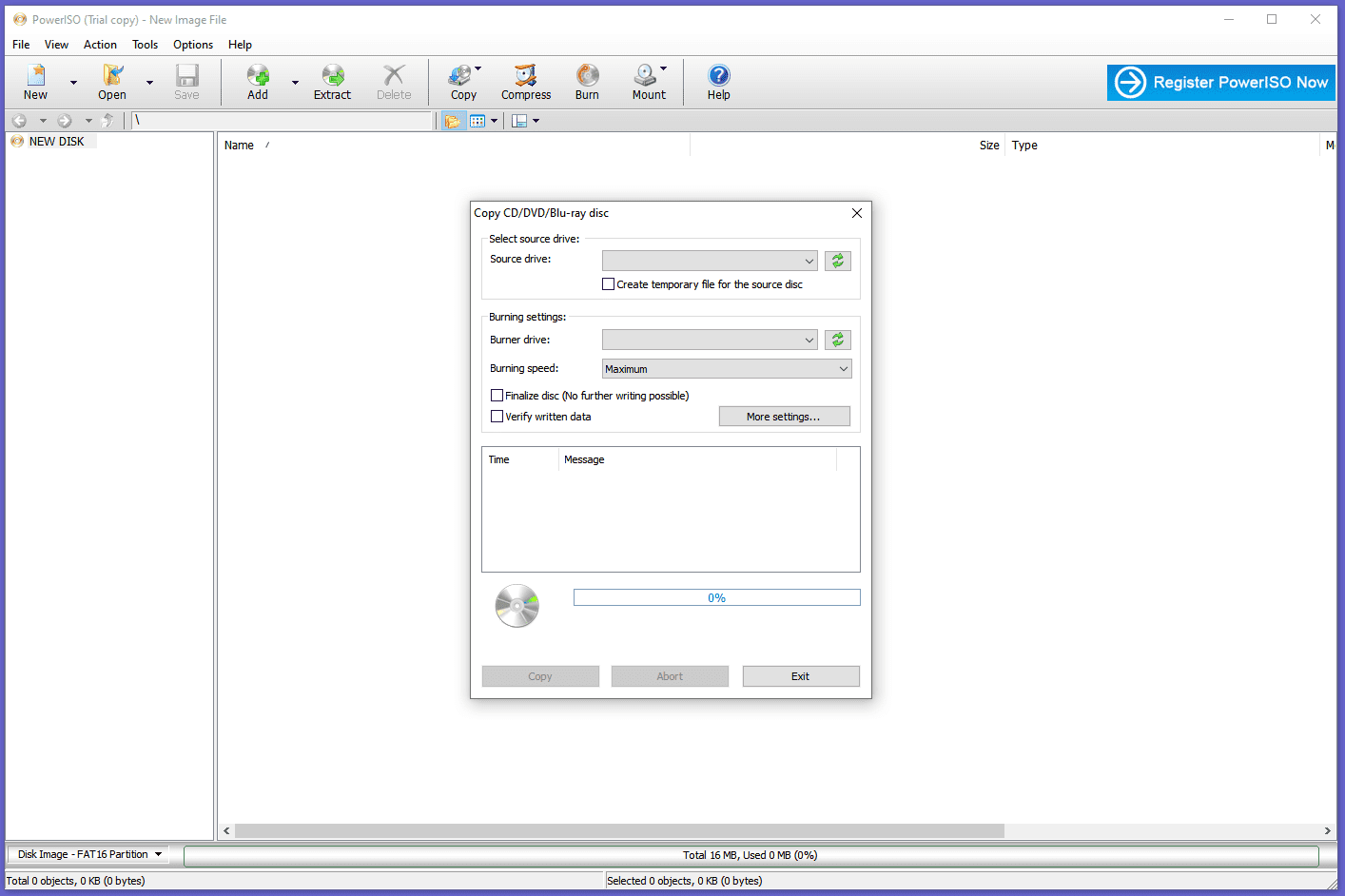
Task: Select the Copy disc toolbar icon
Action: pyautogui.click(x=463, y=82)
